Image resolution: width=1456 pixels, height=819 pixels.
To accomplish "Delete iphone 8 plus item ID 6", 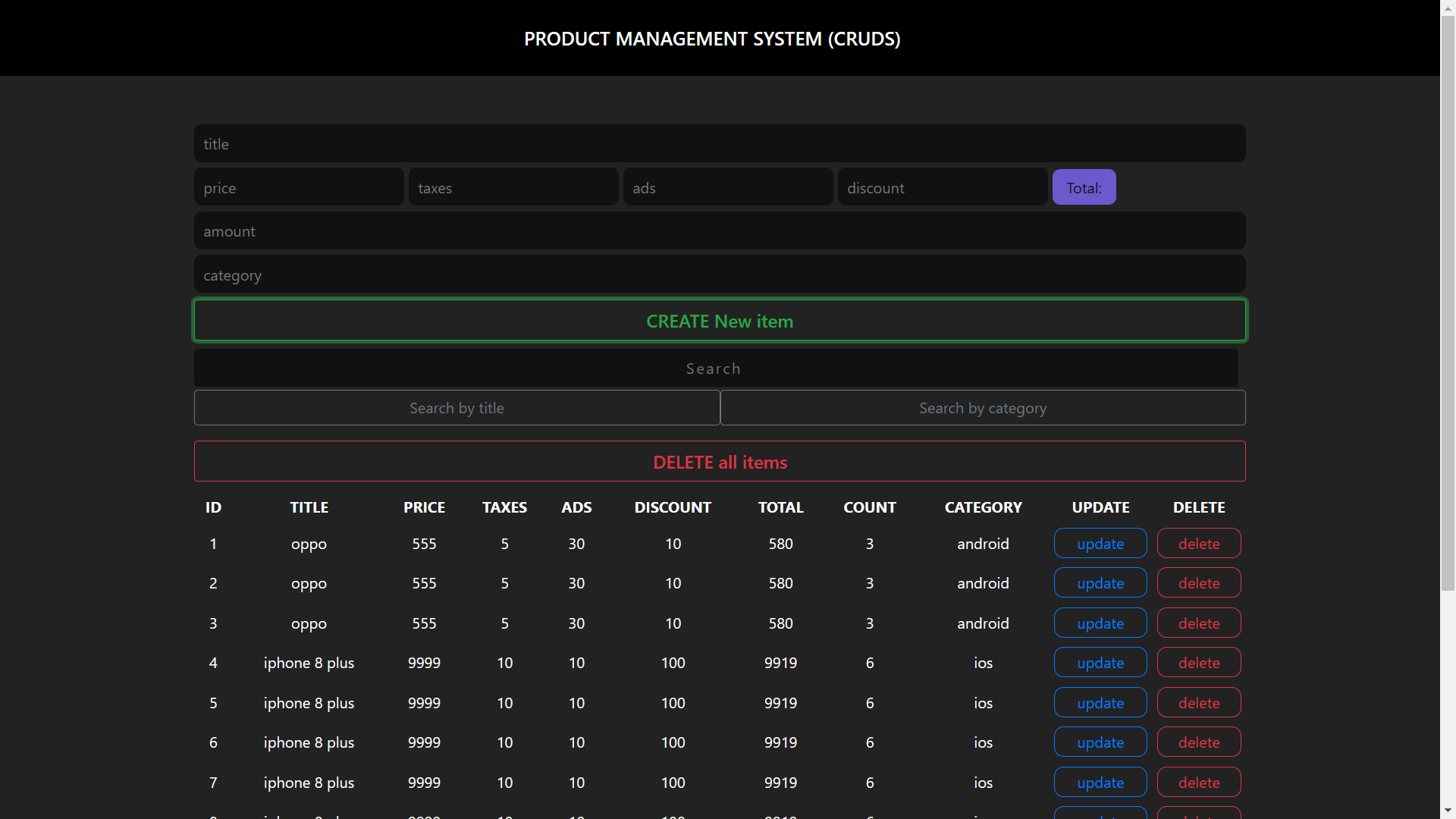I will point(1199,742).
